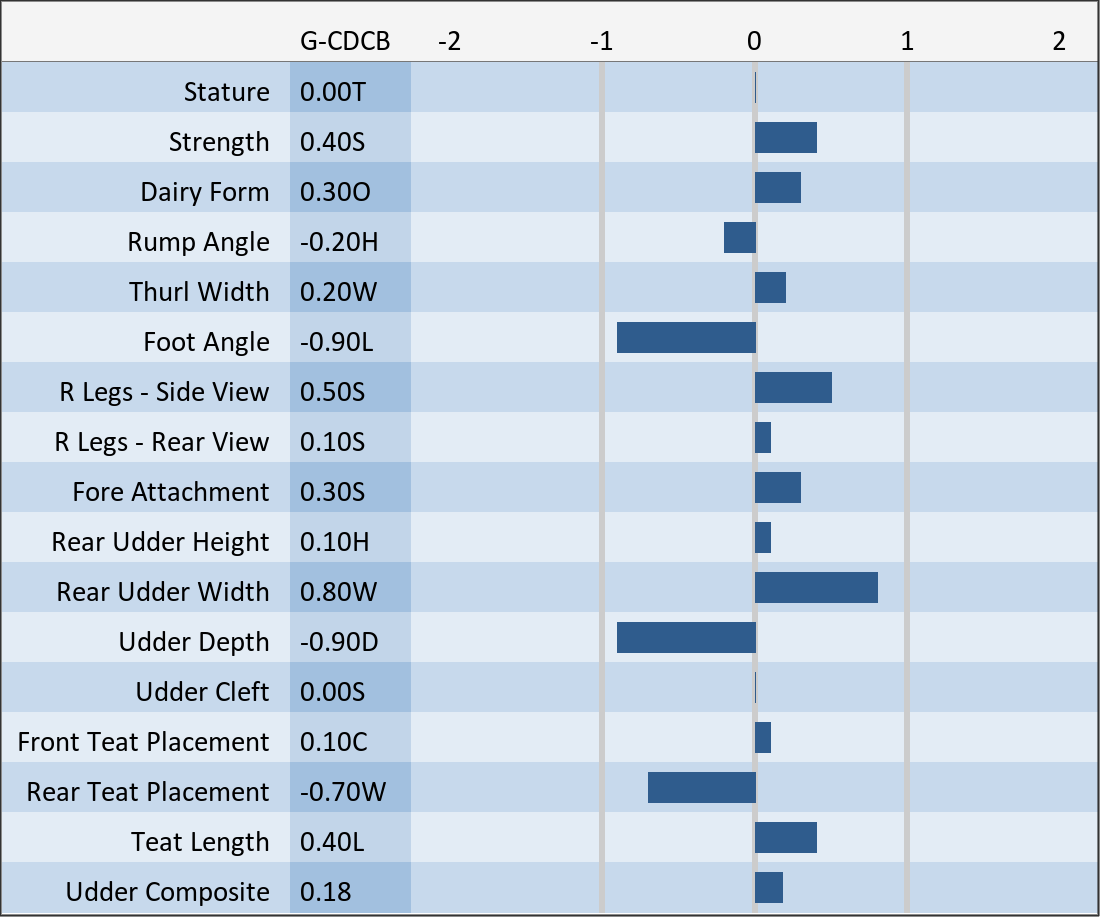Select the Udder Cleft row label
Screen dimensions: 1100x917
pyautogui.click(x=202, y=692)
